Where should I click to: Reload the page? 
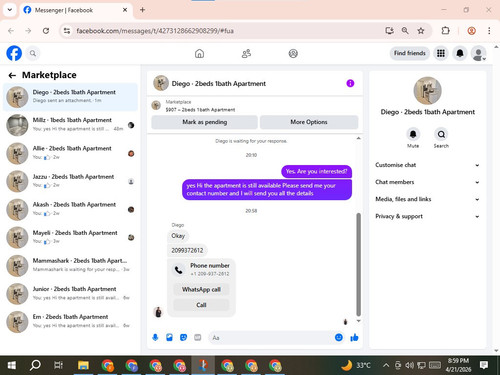click(x=46, y=31)
